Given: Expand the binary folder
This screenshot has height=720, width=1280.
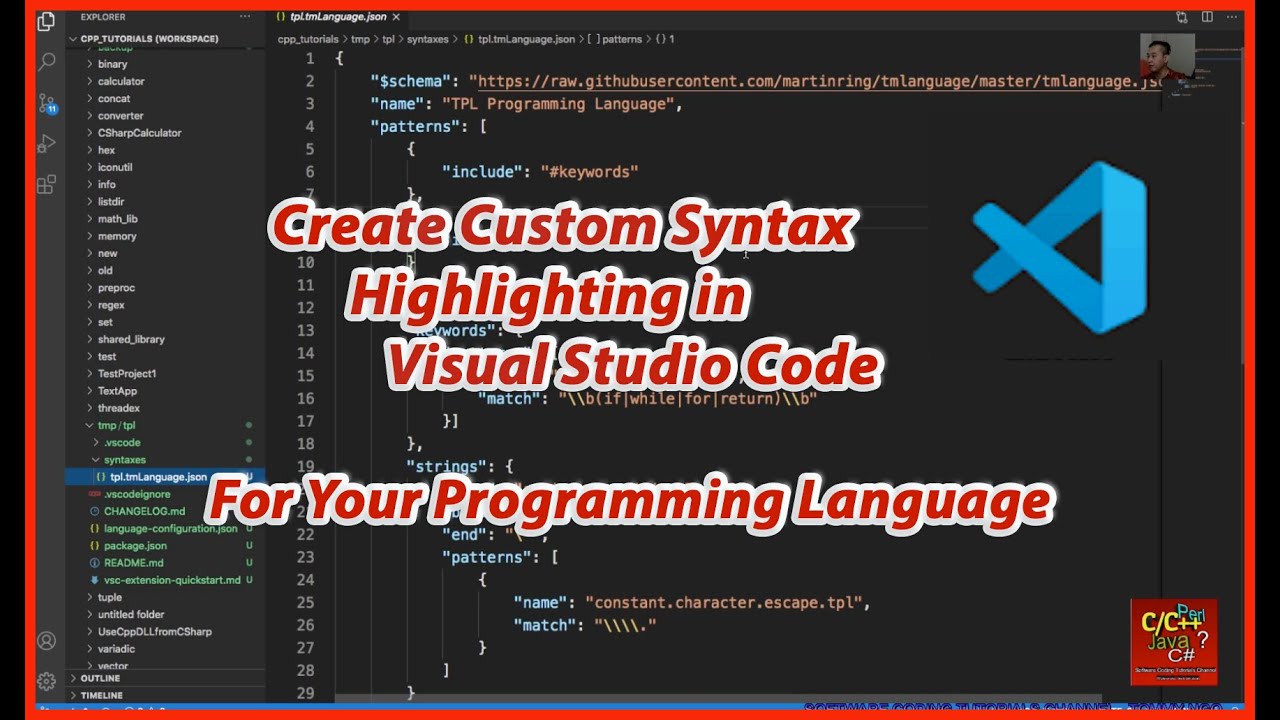Looking at the screenshot, I should coord(90,64).
